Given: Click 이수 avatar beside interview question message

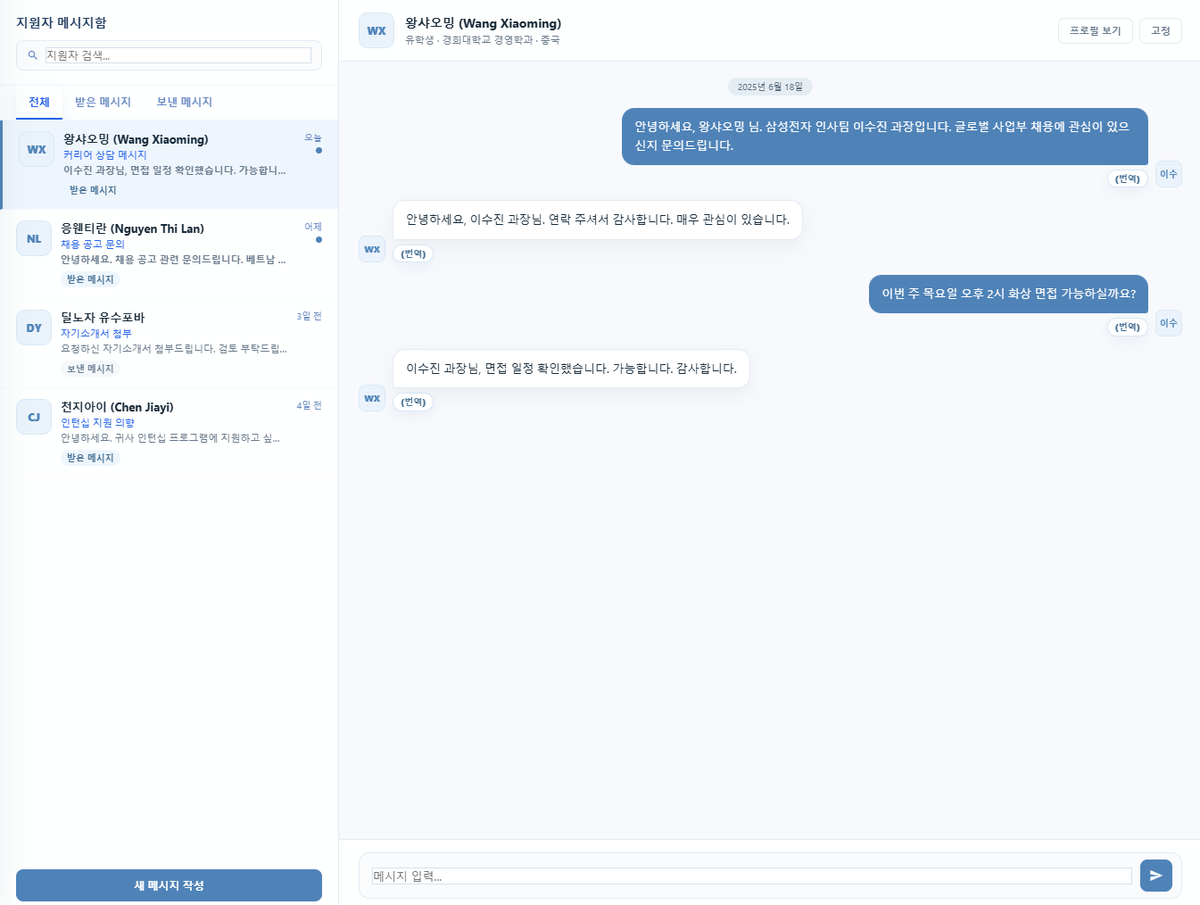Looking at the screenshot, I should 1168,323.
